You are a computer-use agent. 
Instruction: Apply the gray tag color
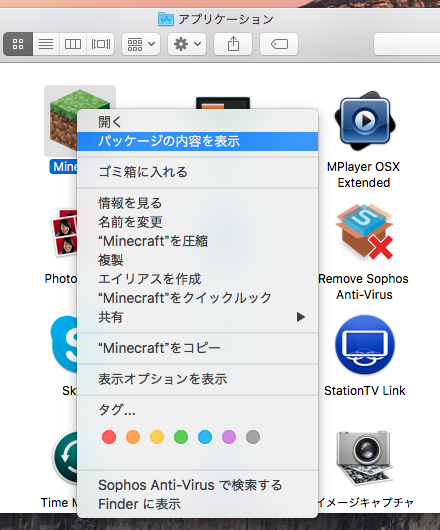click(253, 437)
